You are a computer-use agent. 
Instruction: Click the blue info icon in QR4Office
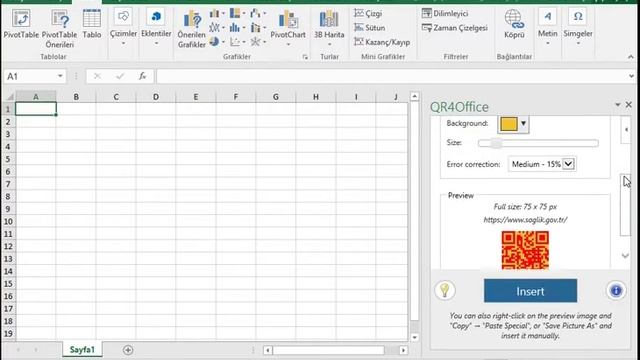[x=616, y=290]
